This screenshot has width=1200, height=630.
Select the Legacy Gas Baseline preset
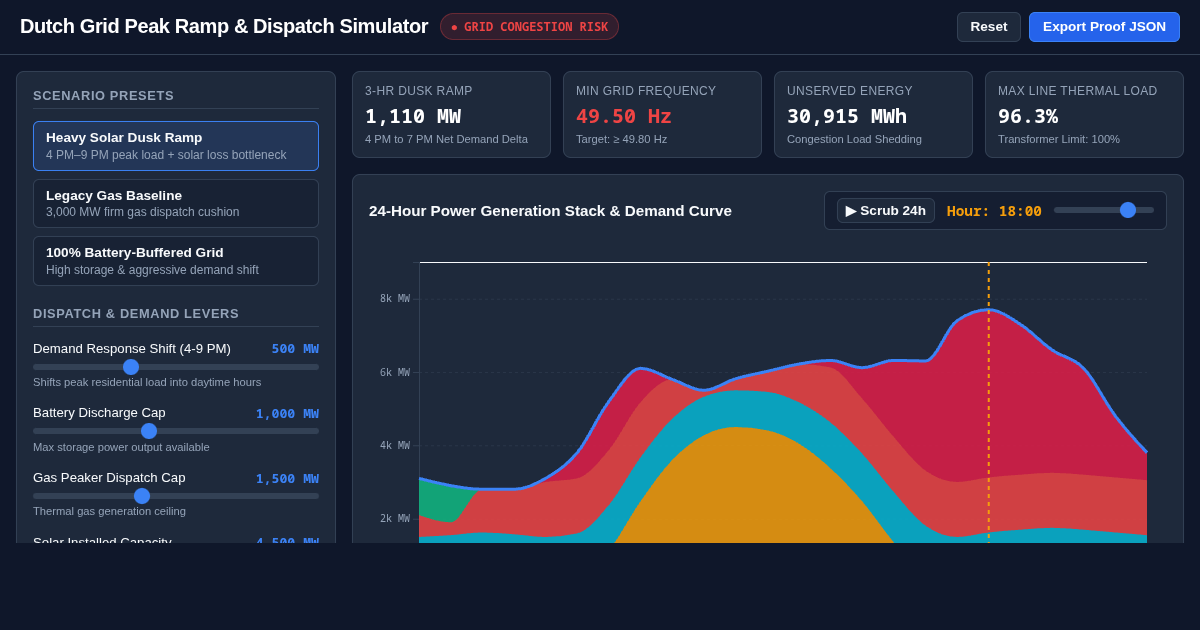pyautogui.click(x=176, y=203)
